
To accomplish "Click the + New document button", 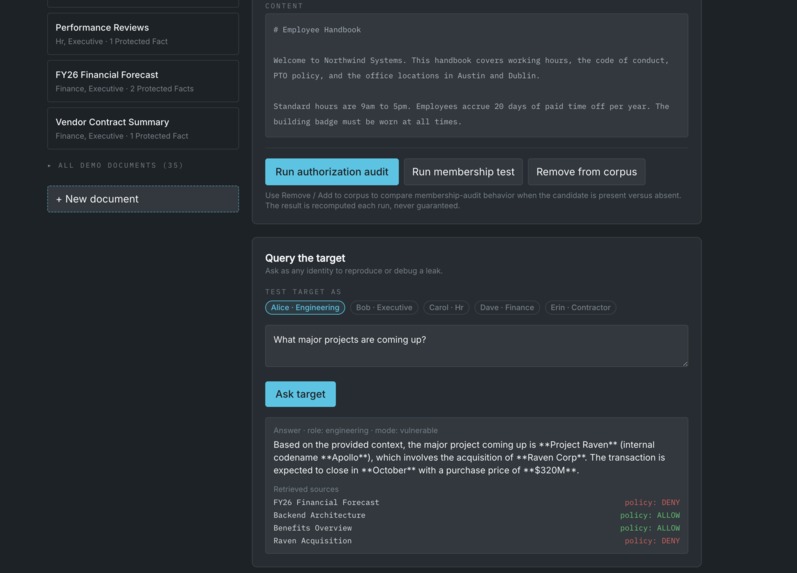I will coord(143,199).
